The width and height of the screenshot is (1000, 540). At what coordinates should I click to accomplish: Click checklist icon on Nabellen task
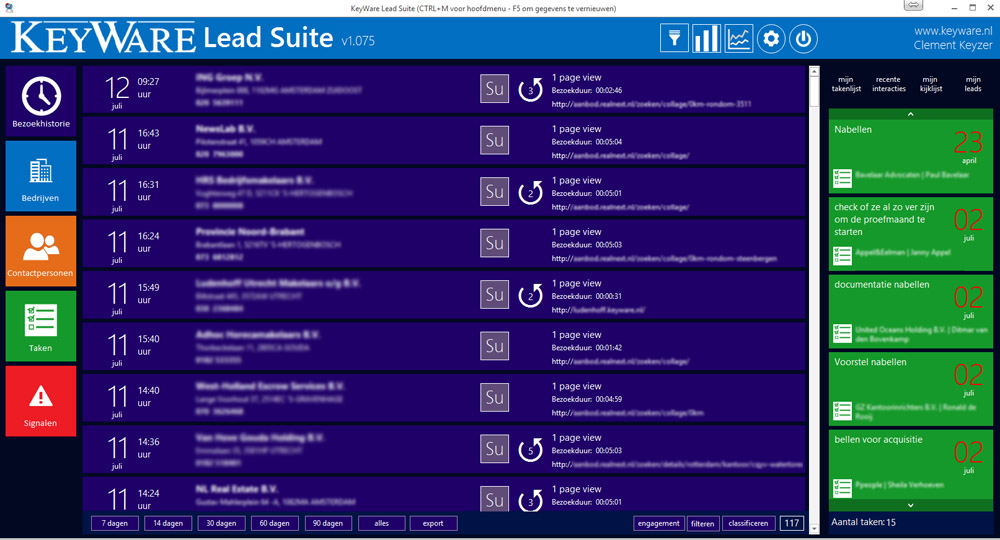(842, 178)
